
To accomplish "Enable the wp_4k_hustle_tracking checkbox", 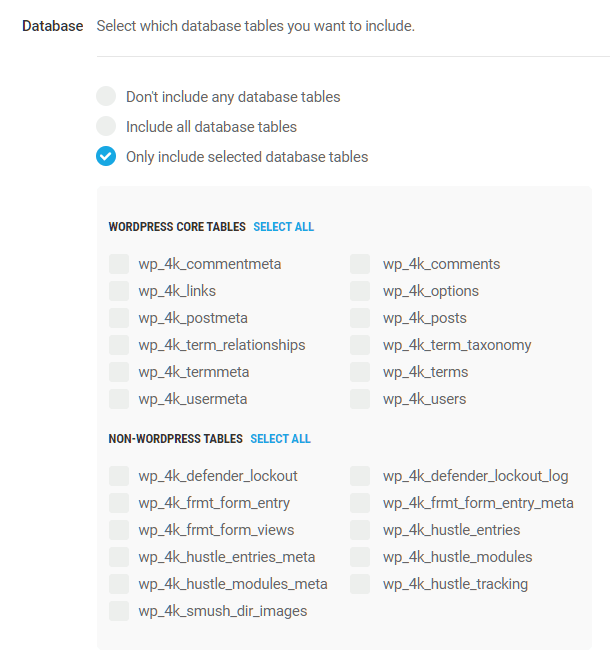I will click(x=361, y=584).
